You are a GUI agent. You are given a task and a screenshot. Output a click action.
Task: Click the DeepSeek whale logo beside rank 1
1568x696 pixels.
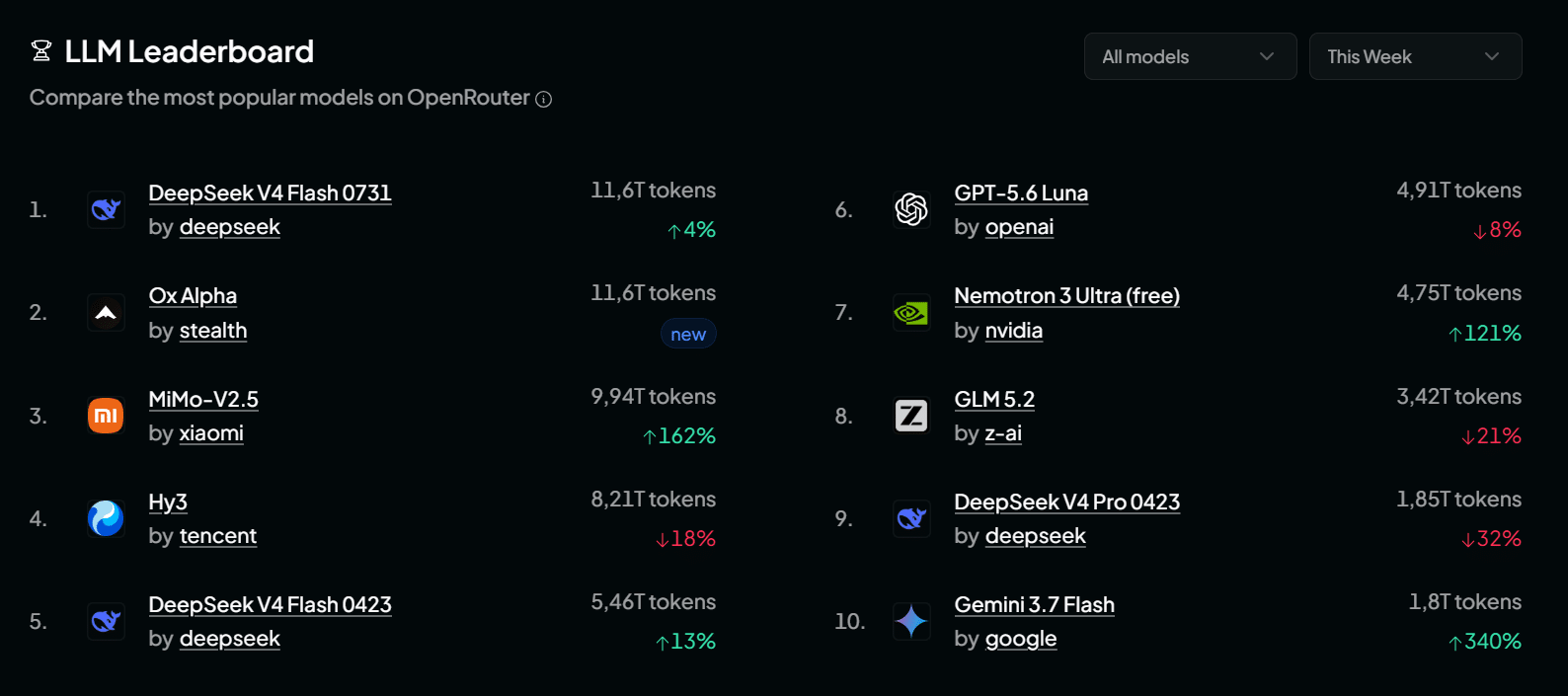click(x=106, y=209)
